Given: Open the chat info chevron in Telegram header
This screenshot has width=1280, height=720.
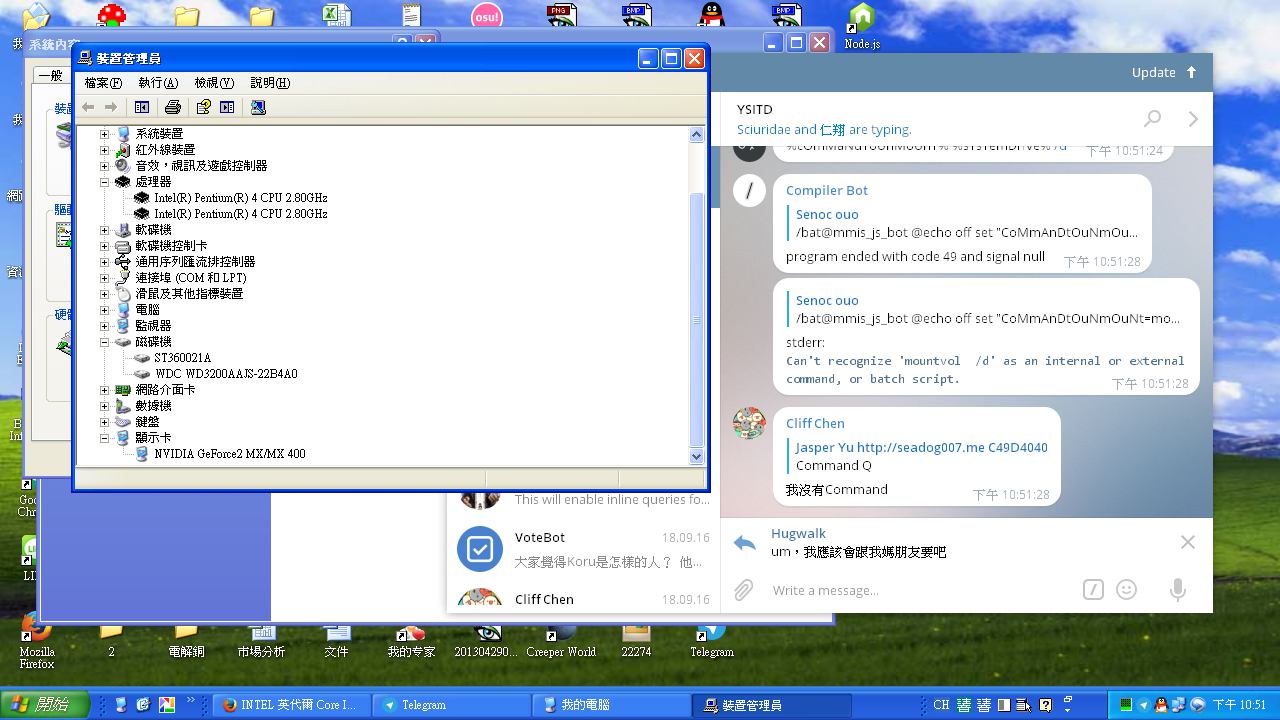Looking at the screenshot, I should pos(1193,119).
